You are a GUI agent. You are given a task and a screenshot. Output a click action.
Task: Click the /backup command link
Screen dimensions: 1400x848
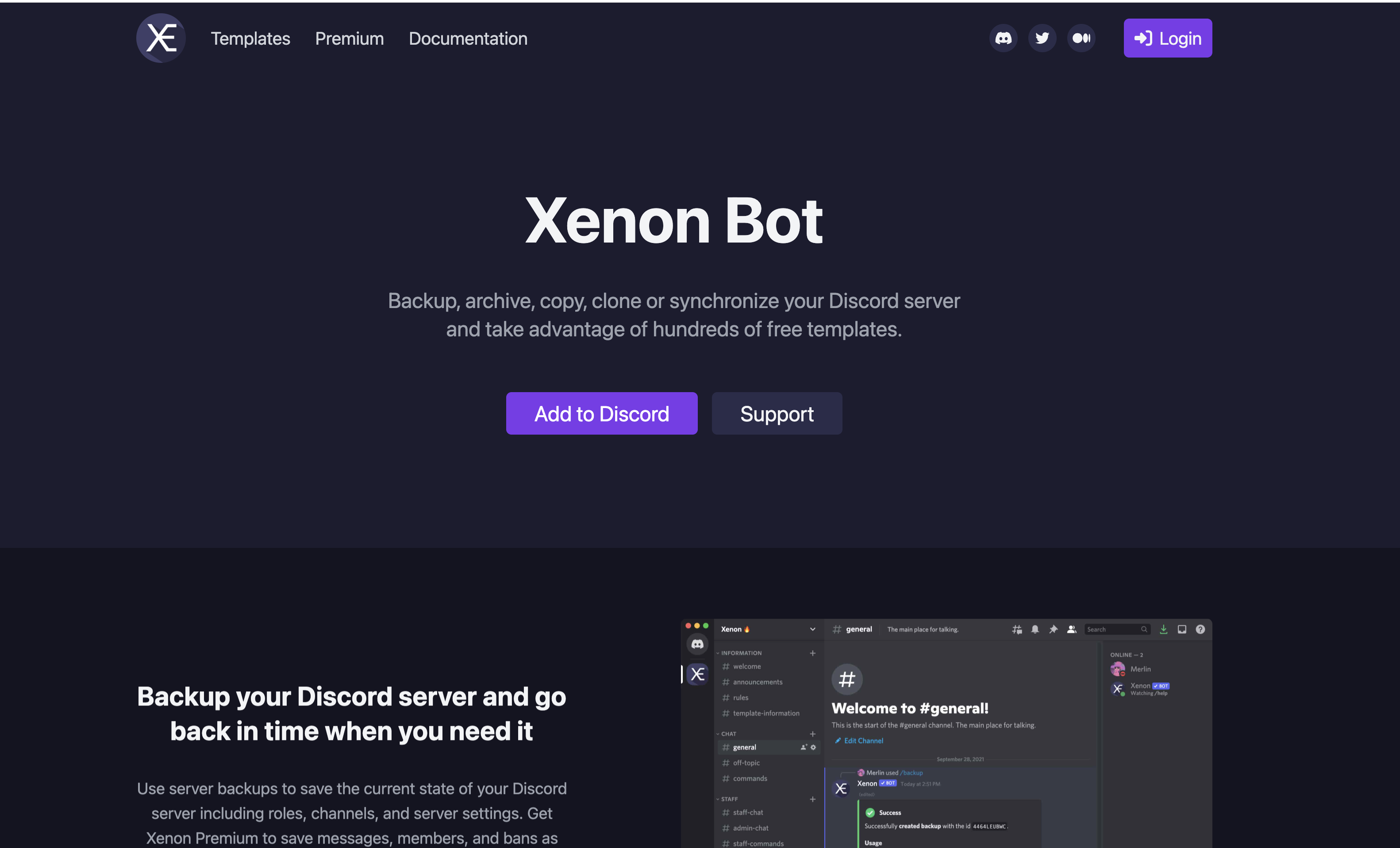click(912, 773)
